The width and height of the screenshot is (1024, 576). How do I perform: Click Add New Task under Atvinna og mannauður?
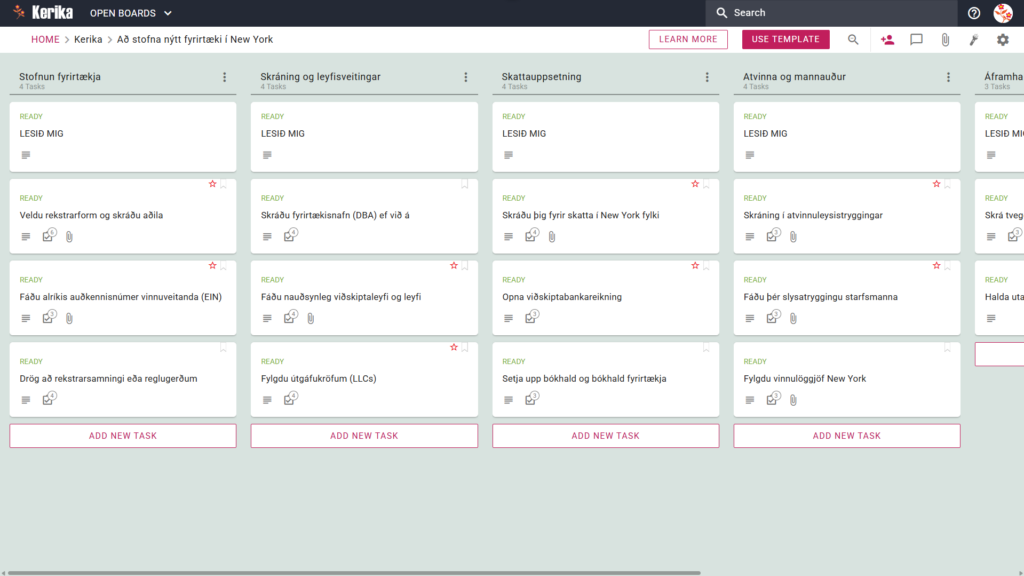(846, 436)
